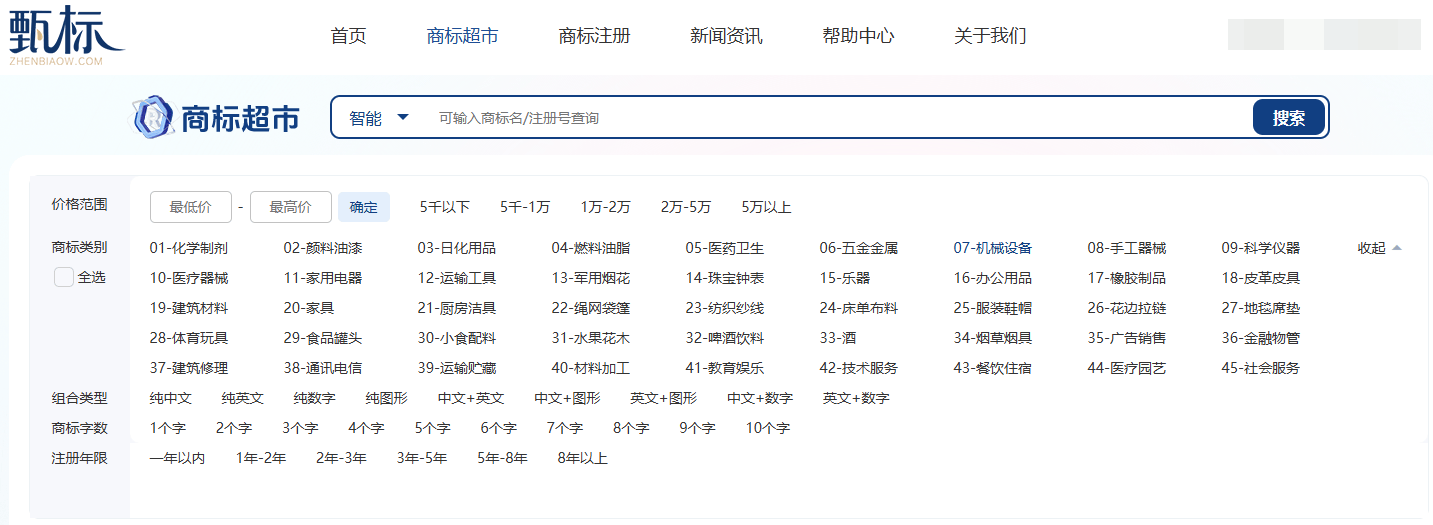Open 帮助中心 in navigation bar
Screen dimensions: 1433x525
[858, 36]
